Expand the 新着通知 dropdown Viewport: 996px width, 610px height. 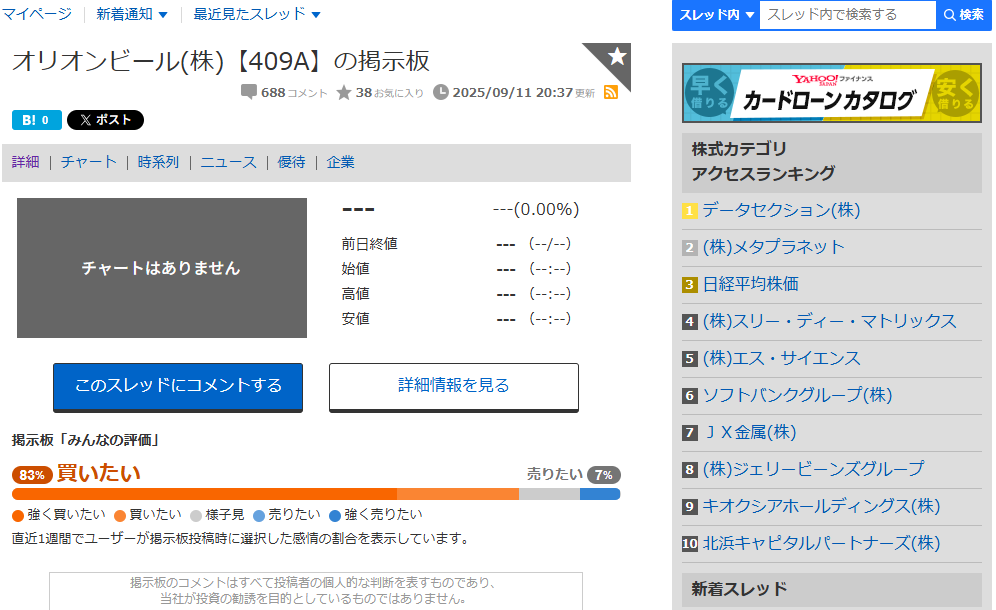coord(131,14)
